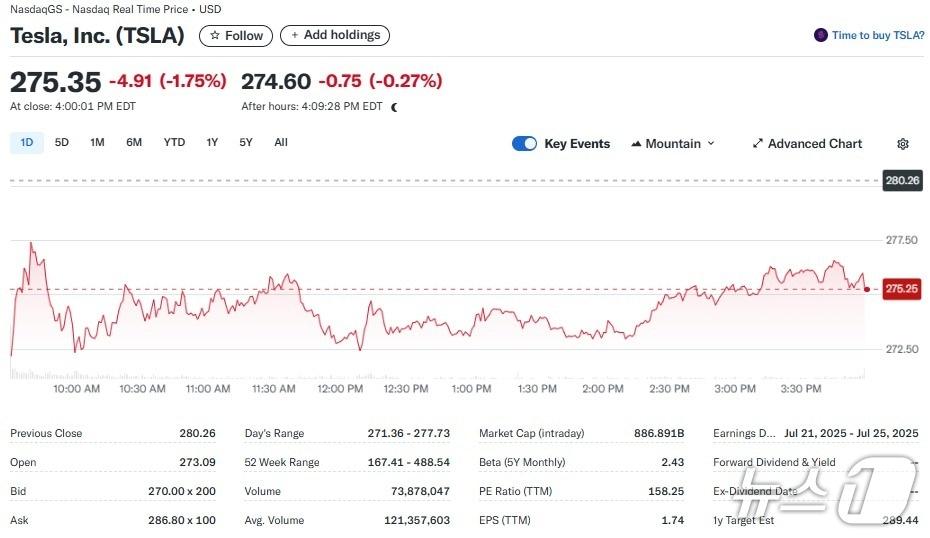Click the 275.25 current price marker
Image resolution: width=930 pixels, height=538 pixels.
coord(903,288)
